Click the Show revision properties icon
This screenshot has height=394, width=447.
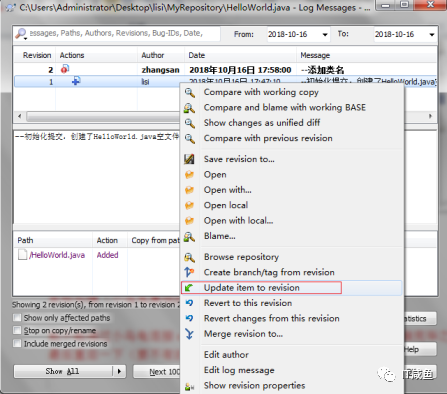(189, 387)
